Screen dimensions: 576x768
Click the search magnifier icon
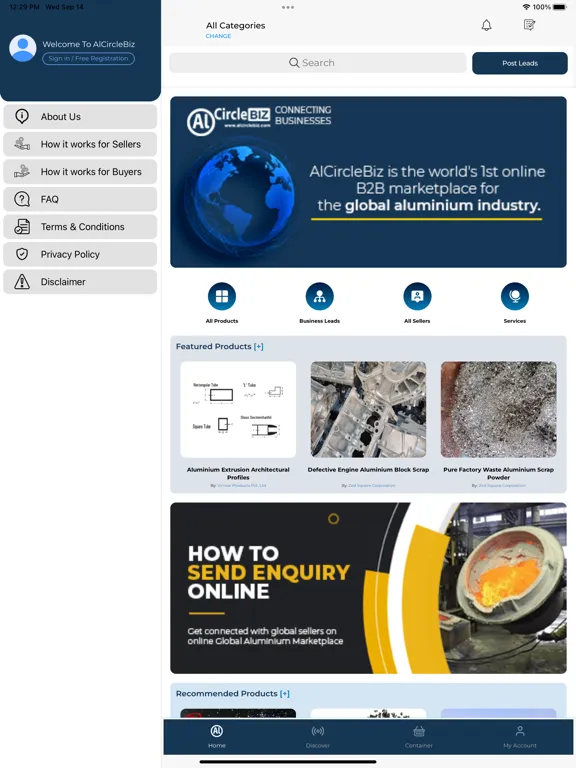(x=294, y=63)
